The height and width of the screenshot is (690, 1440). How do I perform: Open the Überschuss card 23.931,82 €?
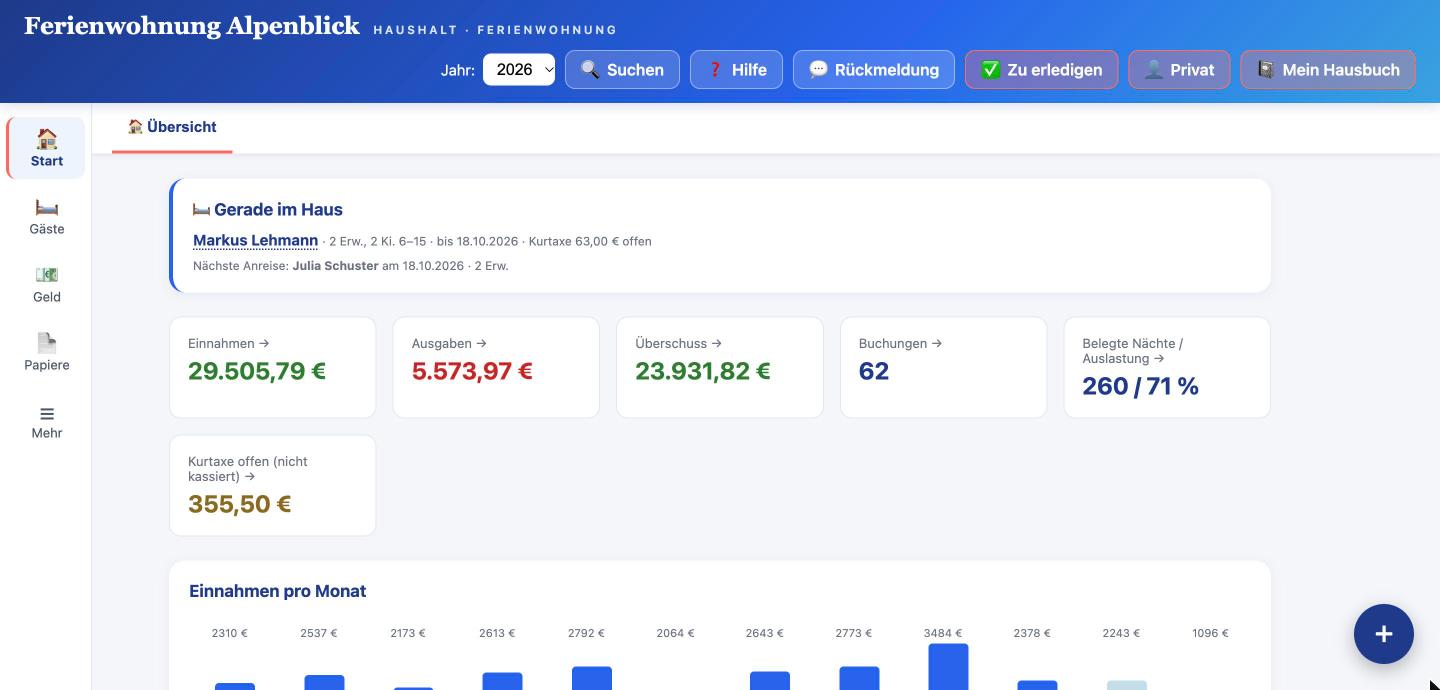pos(720,367)
